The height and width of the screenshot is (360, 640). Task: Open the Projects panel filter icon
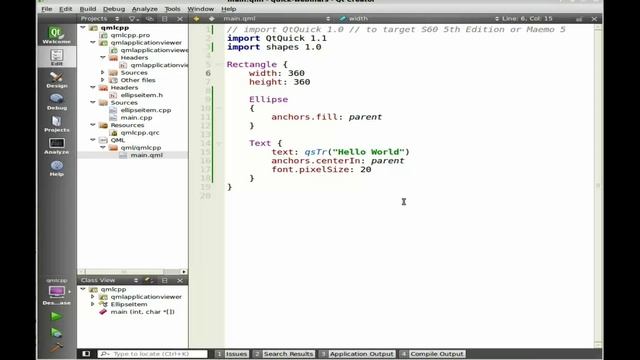tap(133, 19)
